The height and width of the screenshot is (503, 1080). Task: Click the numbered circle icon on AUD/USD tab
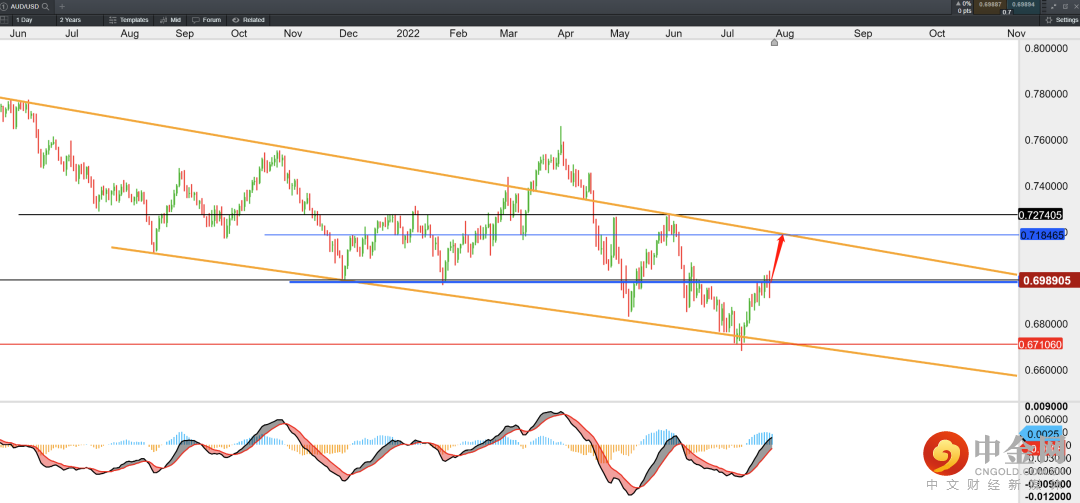pyautogui.click(x=3, y=7)
